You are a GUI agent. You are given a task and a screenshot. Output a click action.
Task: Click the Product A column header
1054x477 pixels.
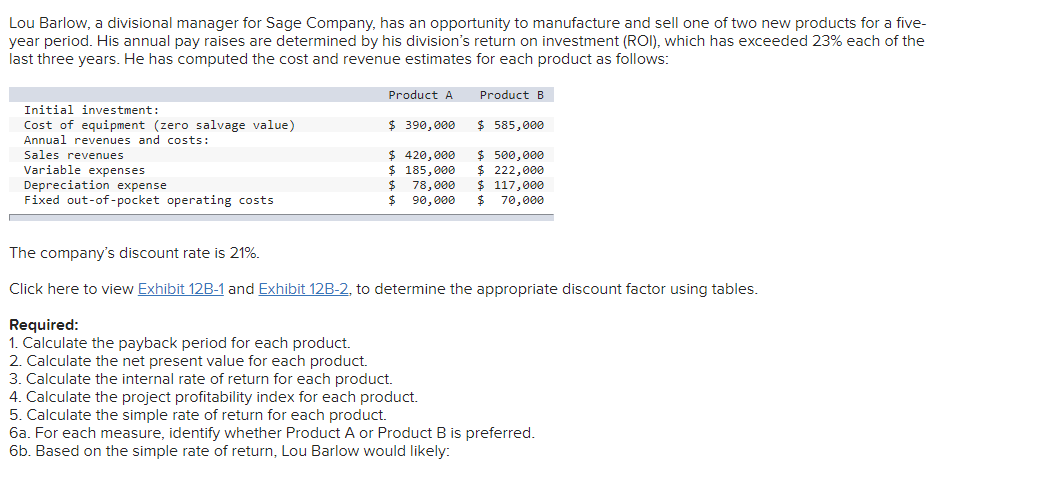421,95
